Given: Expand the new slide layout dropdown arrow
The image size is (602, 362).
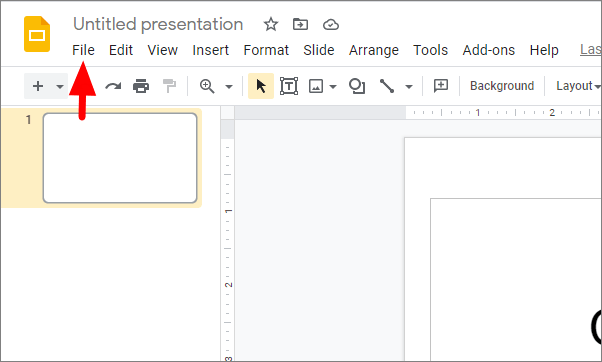Looking at the screenshot, I should point(60,86).
